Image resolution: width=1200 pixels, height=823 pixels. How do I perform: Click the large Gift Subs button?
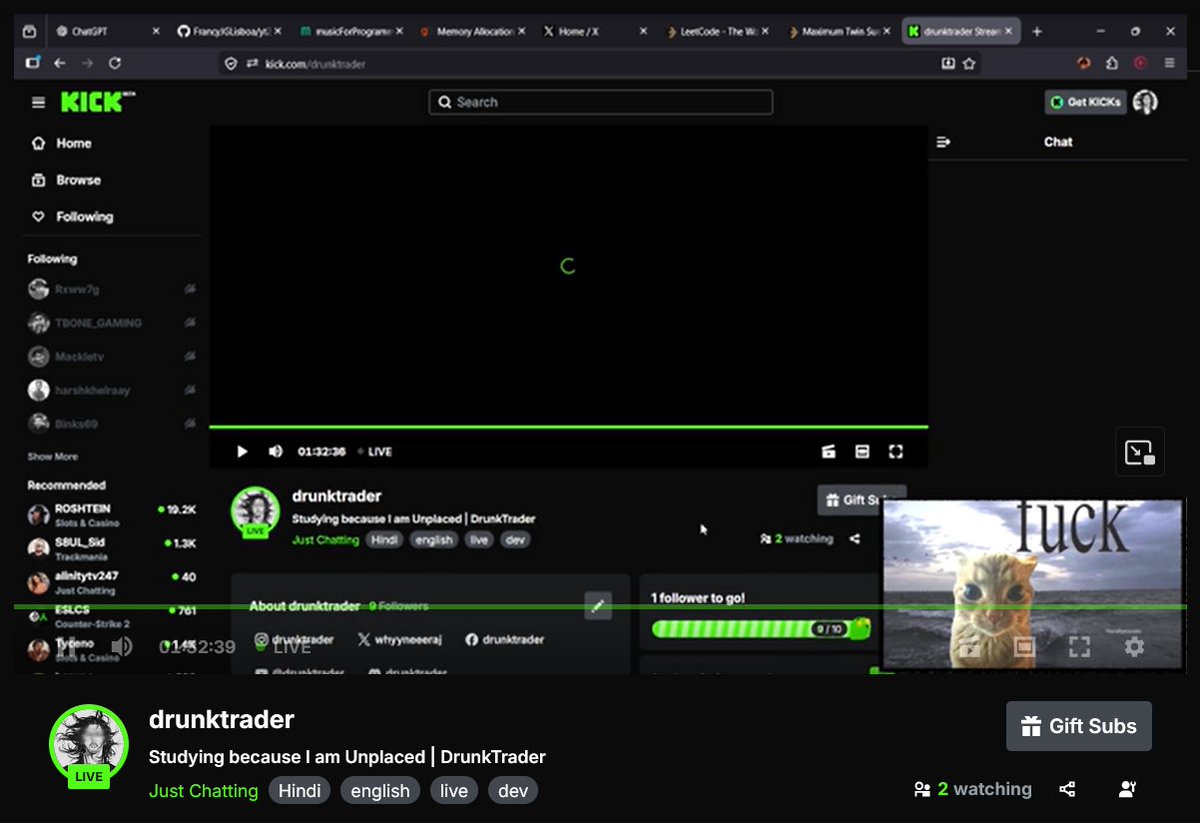pyautogui.click(x=1079, y=726)
